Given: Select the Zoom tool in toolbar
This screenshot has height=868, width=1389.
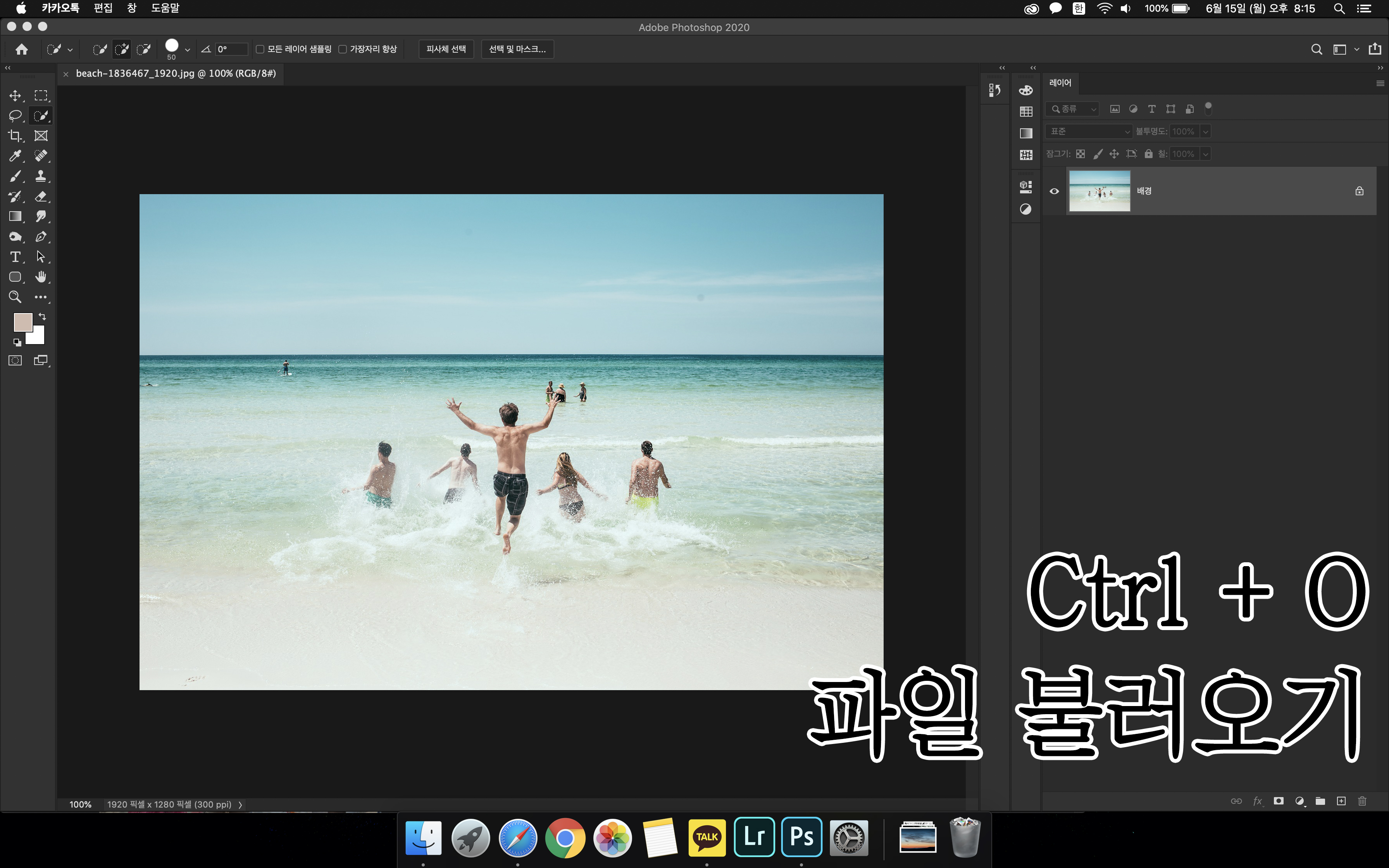Looking at the screenshot, I should [15, 297].
